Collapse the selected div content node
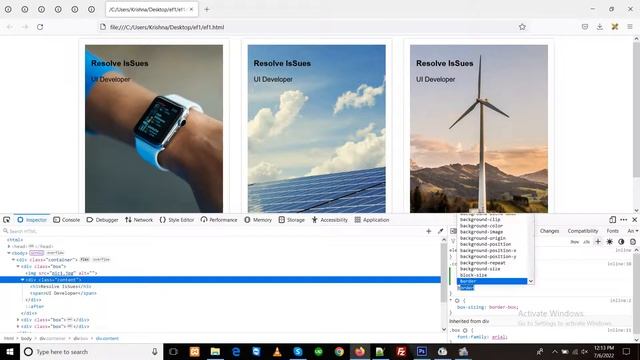640x360 pixels. pos(22,280)
